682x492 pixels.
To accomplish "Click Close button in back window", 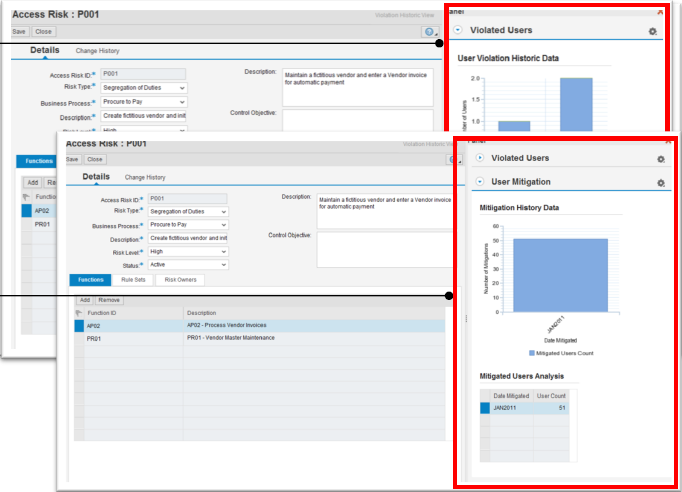I will pos(43,32).
